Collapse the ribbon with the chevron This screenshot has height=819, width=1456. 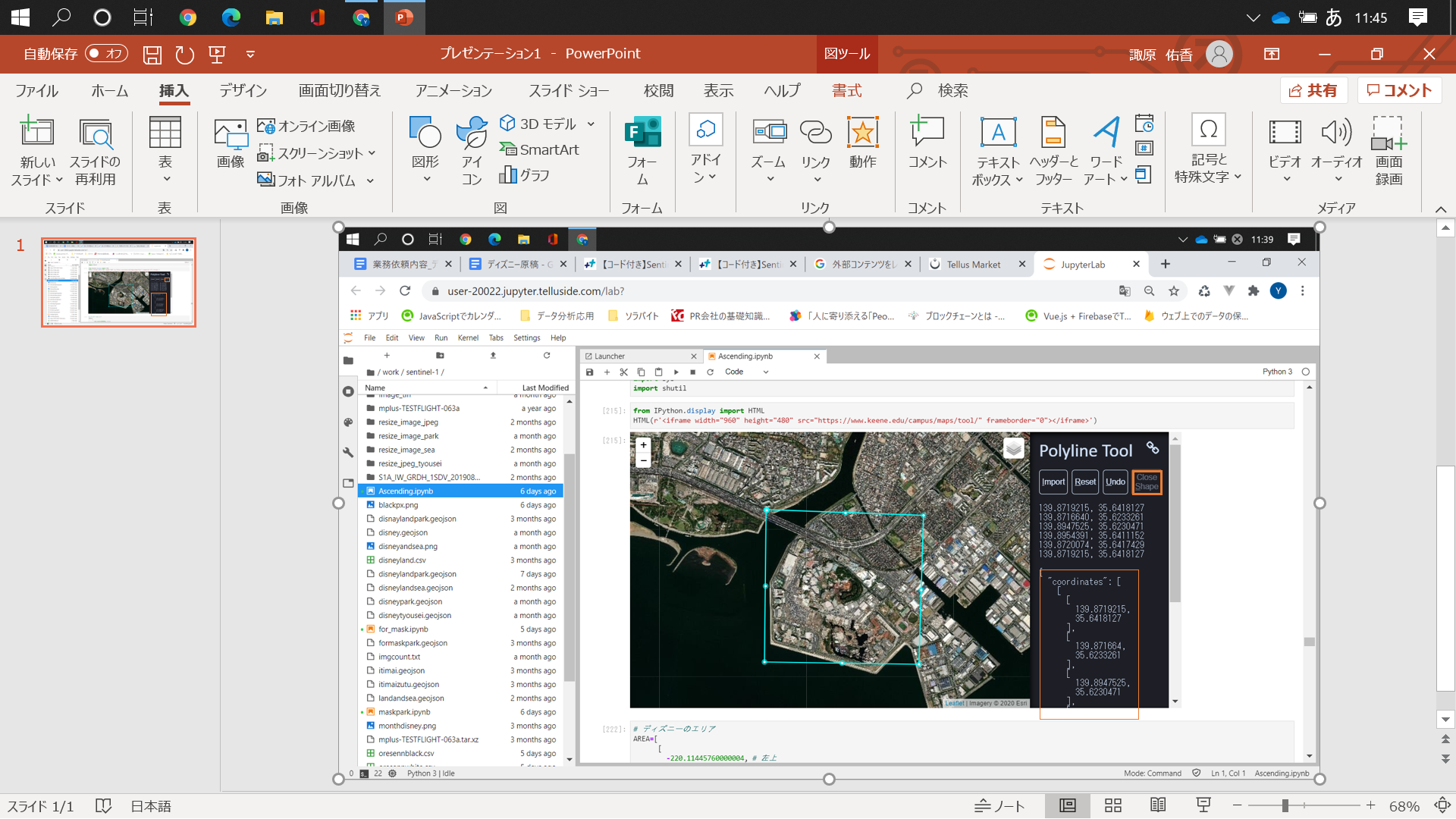coord(1441,209)
